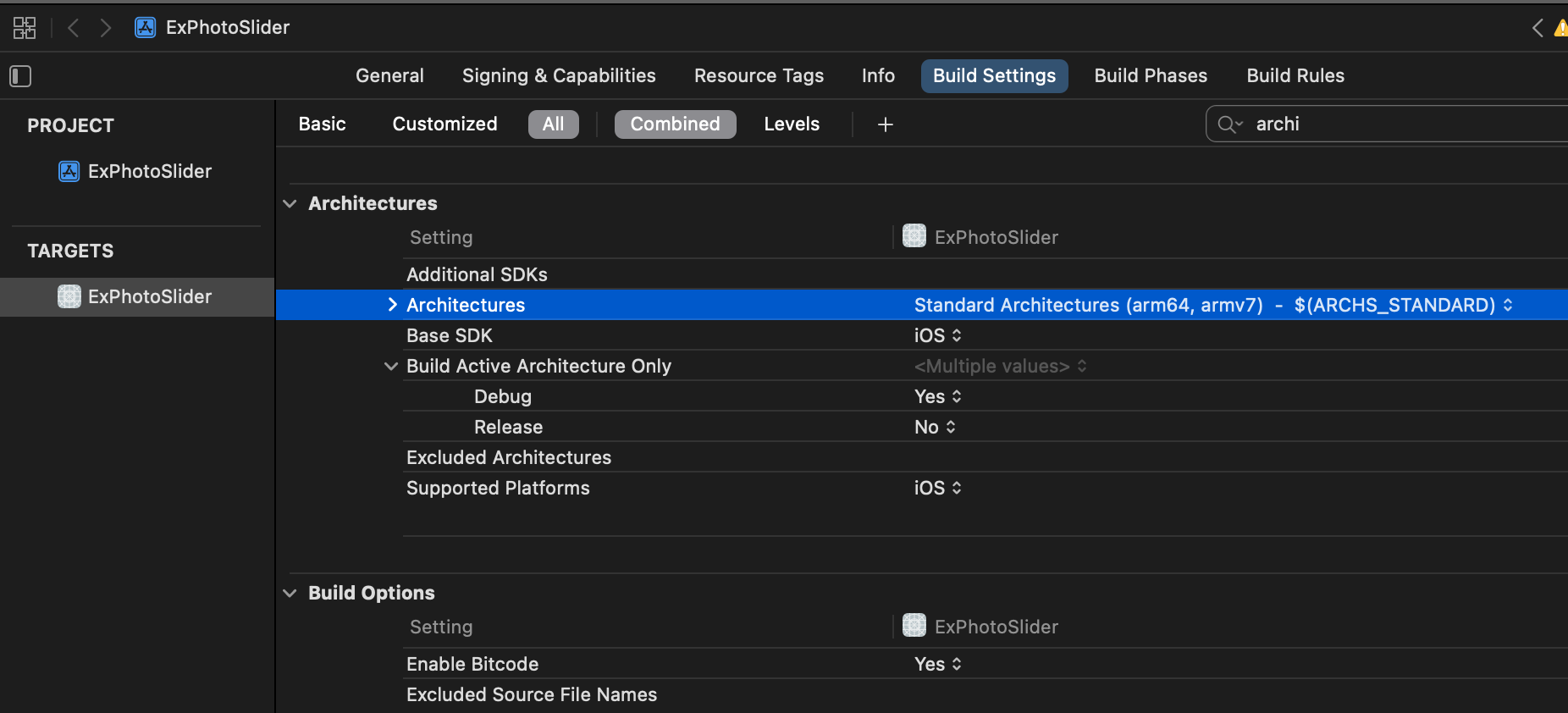
Task: Switch to Combined view
Action: 675,124
